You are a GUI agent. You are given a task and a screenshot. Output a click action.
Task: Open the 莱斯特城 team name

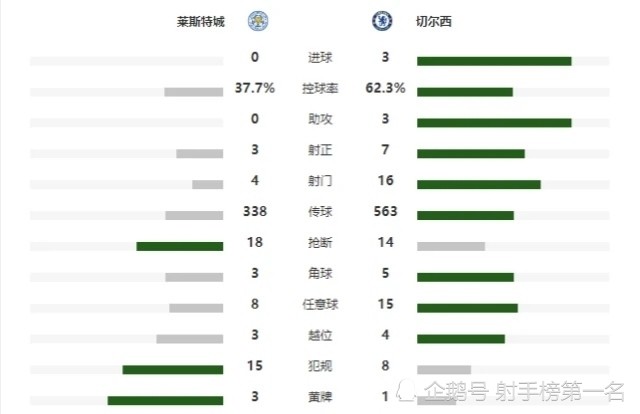tap(200, 21)
